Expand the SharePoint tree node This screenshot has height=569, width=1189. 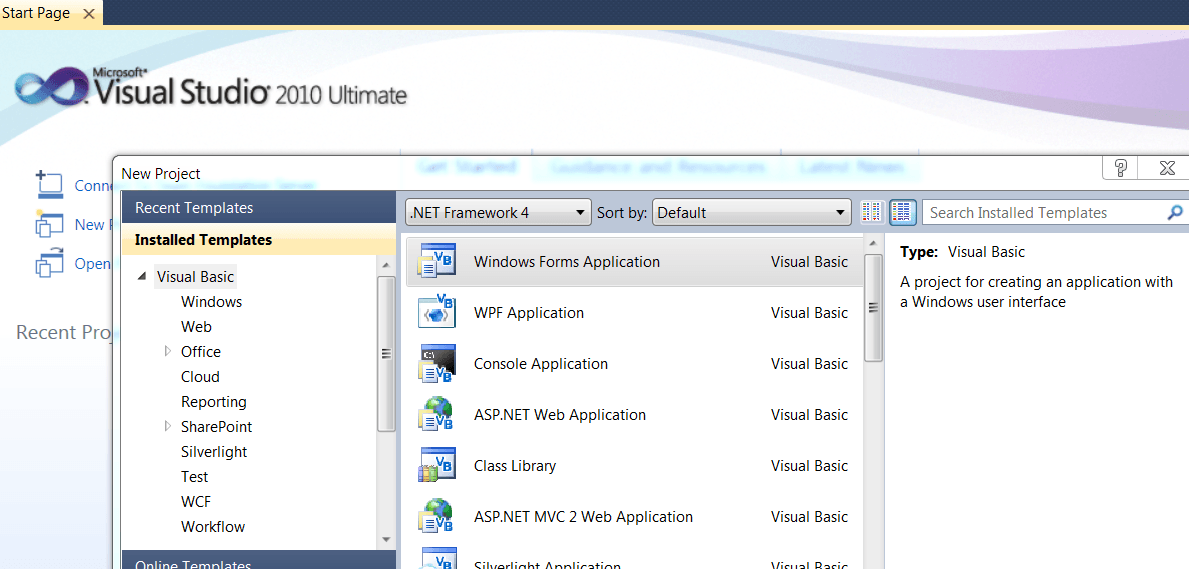point(168,426)
